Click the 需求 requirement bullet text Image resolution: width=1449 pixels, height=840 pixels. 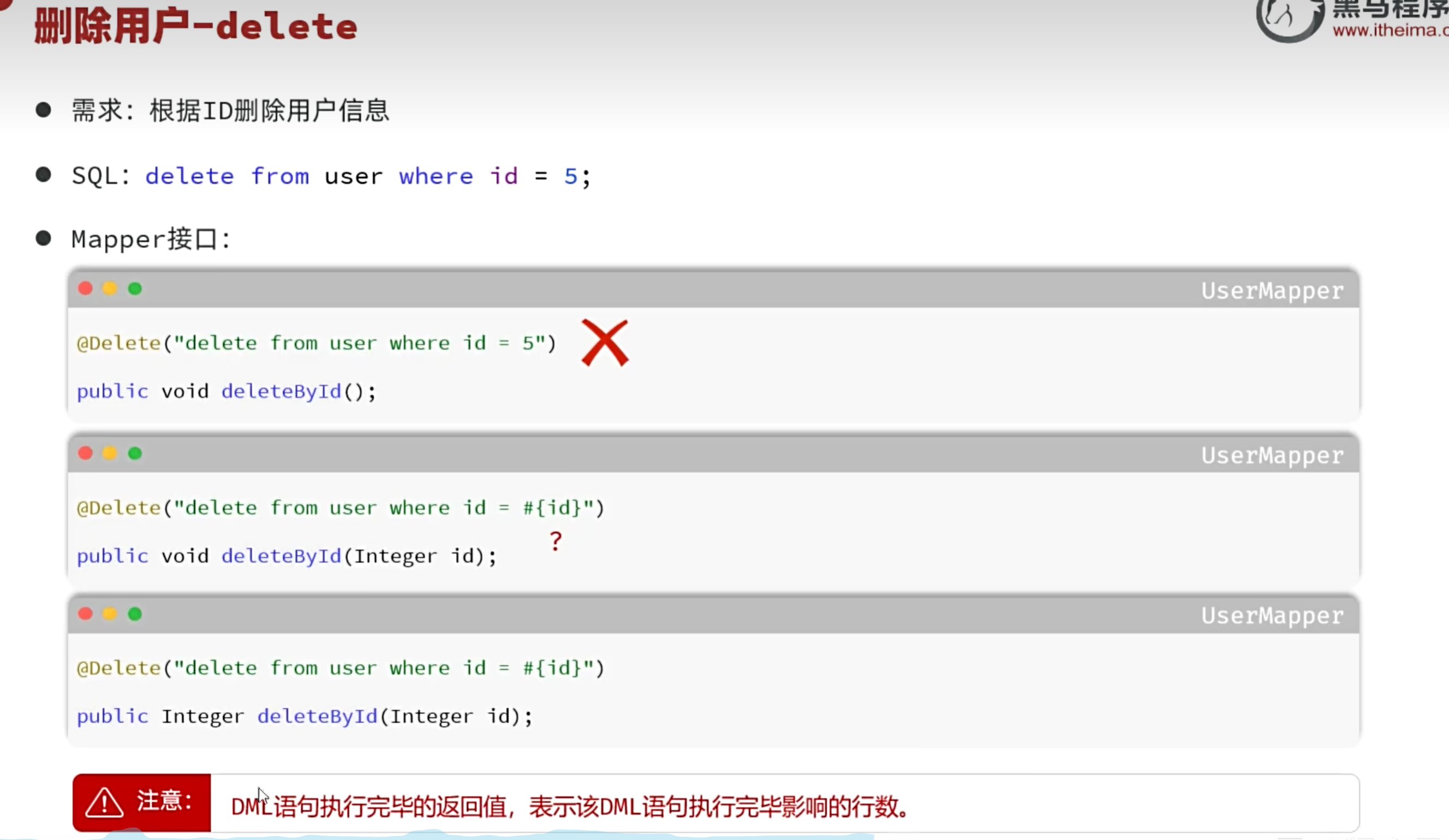(230, 110)
